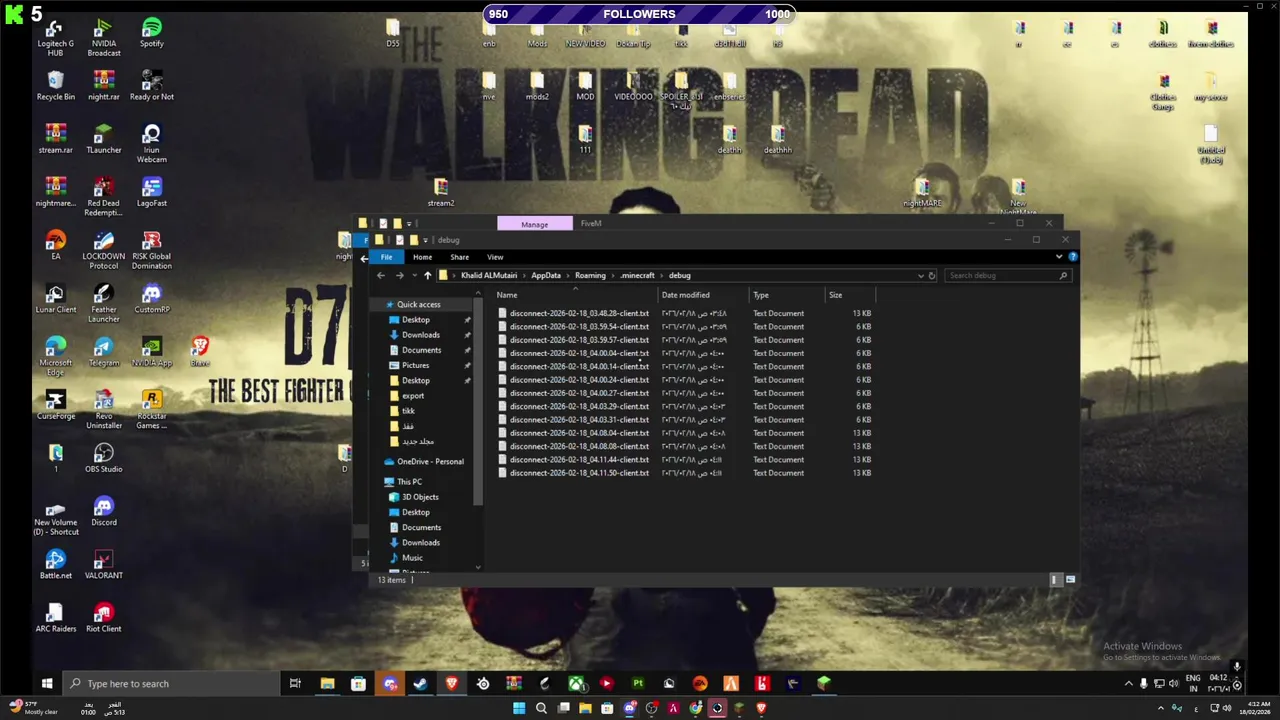
Task: Open OBS Studio desktop shortcut
Action: (104, 458)
